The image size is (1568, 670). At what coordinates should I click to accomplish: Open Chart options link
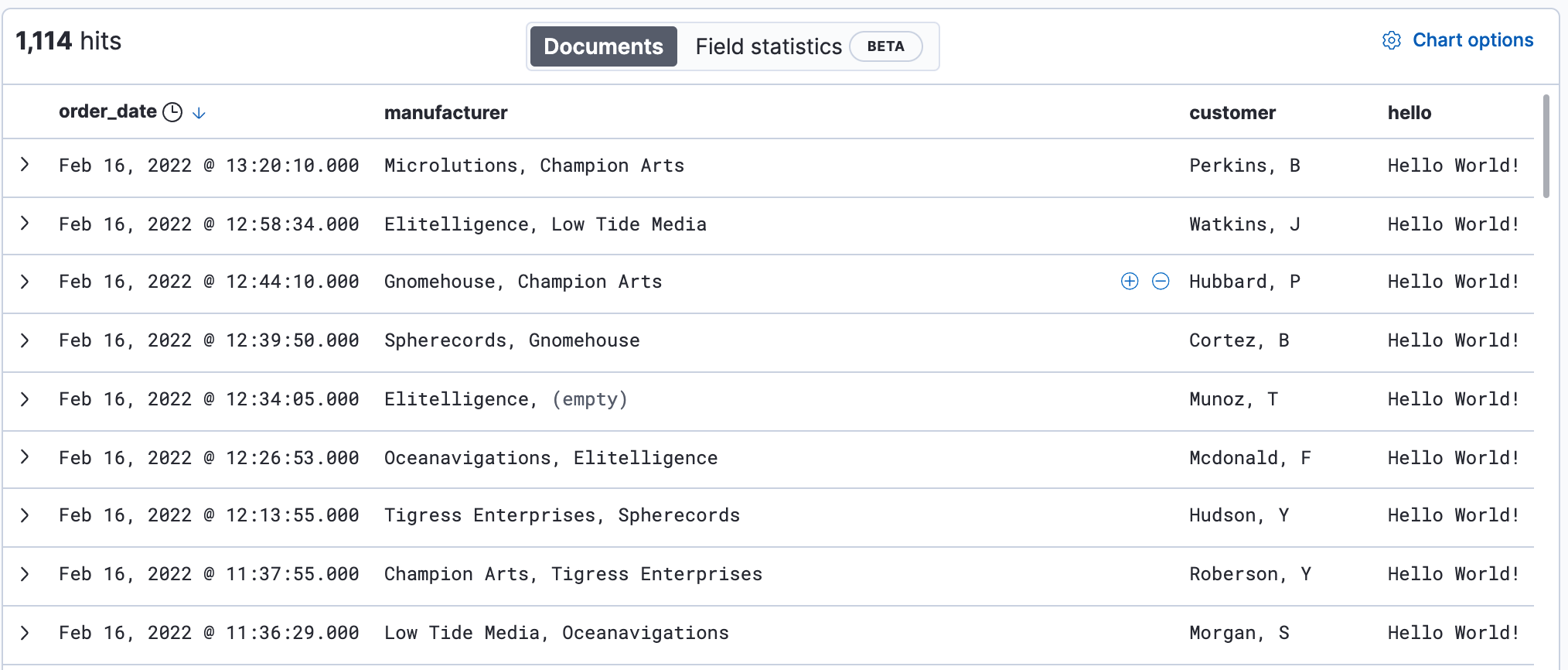(1472, 40)
